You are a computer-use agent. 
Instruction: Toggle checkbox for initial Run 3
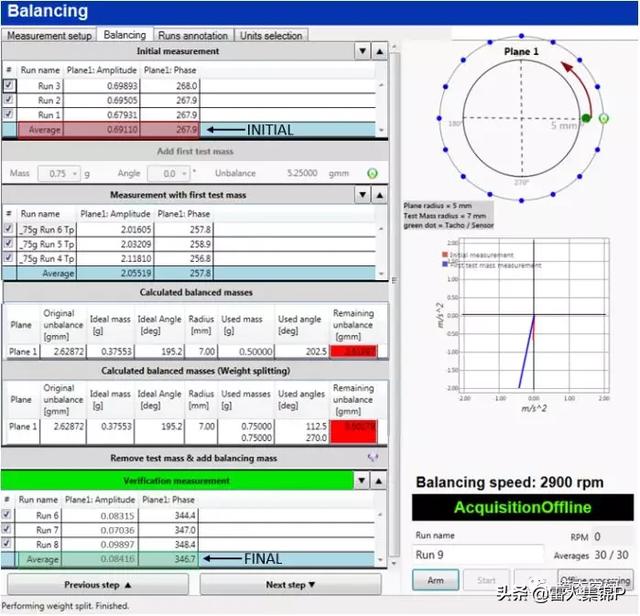pos(9,85)
